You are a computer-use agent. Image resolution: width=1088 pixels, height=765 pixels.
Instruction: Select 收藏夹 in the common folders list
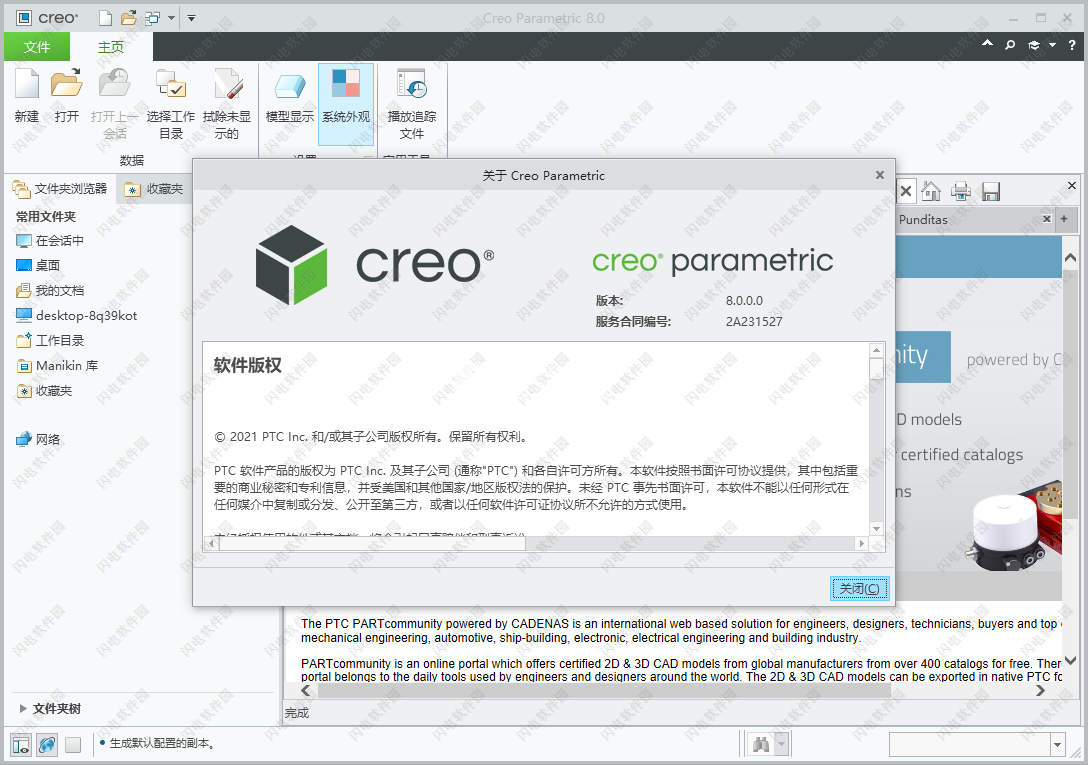44,391
